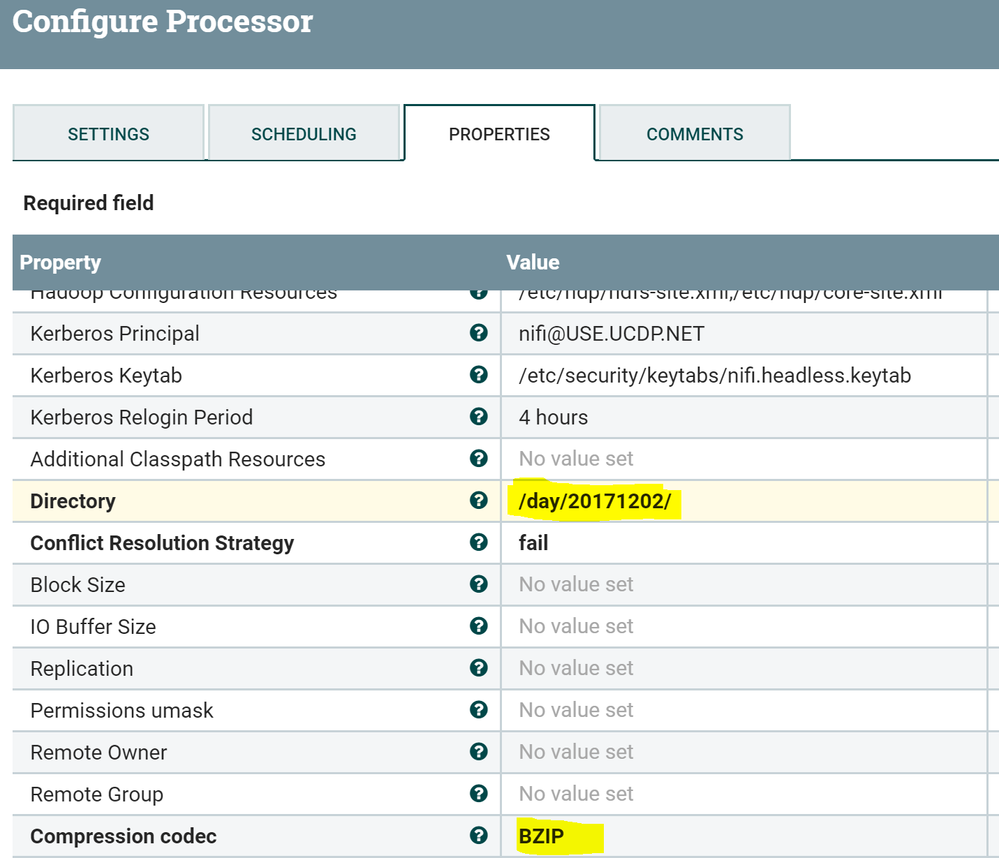The height and width of the screenshot is (858, 999).
Task: Click help icon next to Directory
Action: (x=478, y=501)
